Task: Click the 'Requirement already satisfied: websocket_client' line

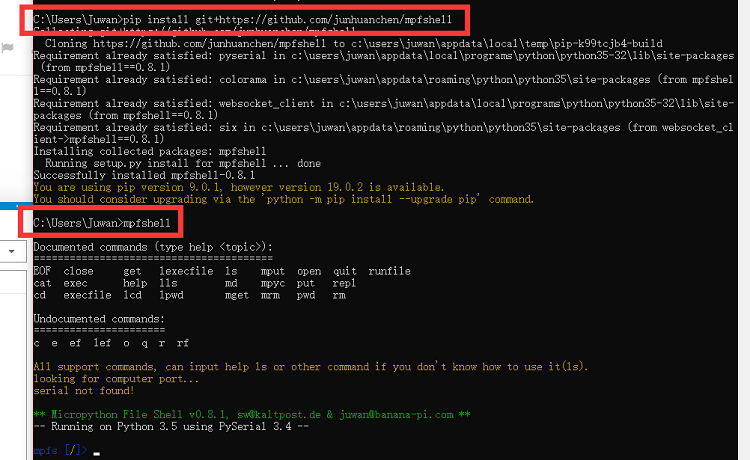Action: tap(384, 110)
